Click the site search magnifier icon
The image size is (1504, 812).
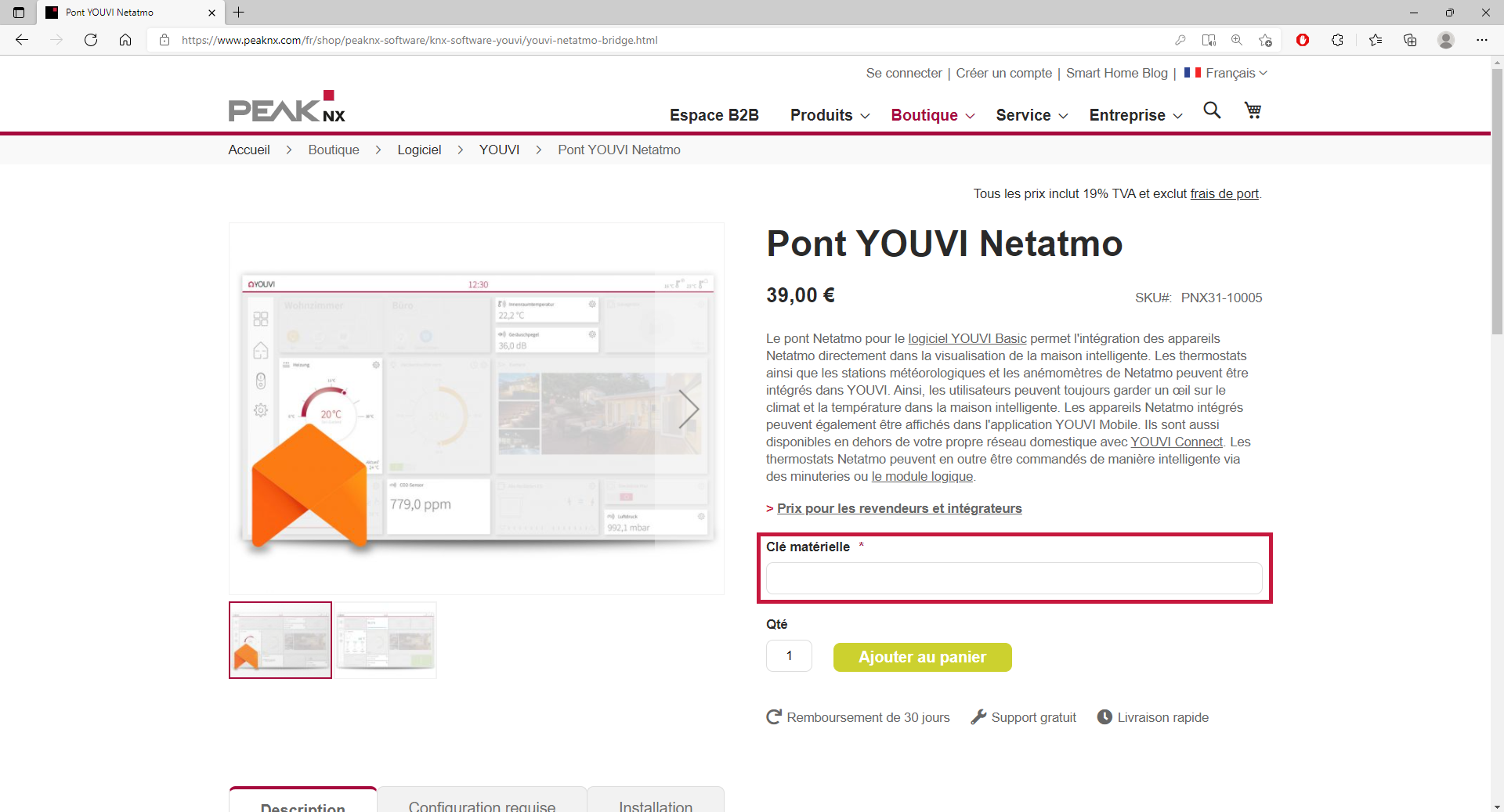tap(1212, 110)
